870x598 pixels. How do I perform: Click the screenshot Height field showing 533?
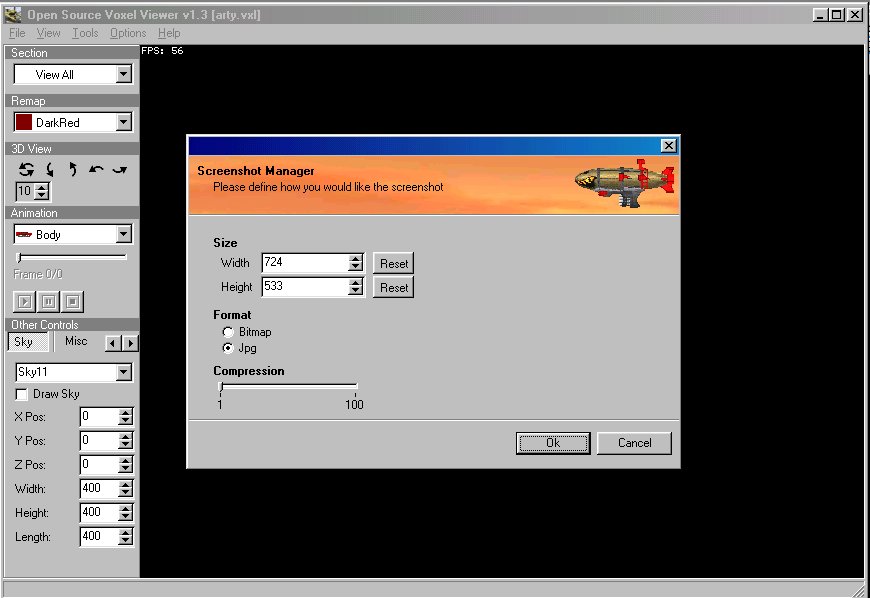pyautogui.click(x=305, y=286)
